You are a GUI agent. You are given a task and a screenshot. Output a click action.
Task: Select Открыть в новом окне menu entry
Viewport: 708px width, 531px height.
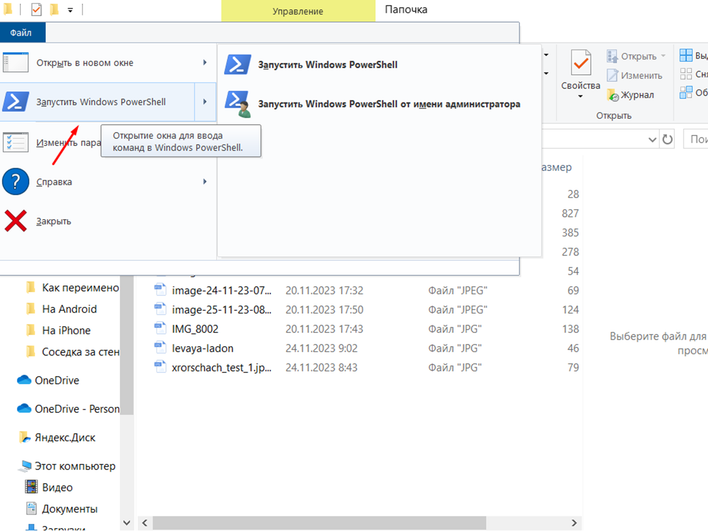click(x=107, y=63)
